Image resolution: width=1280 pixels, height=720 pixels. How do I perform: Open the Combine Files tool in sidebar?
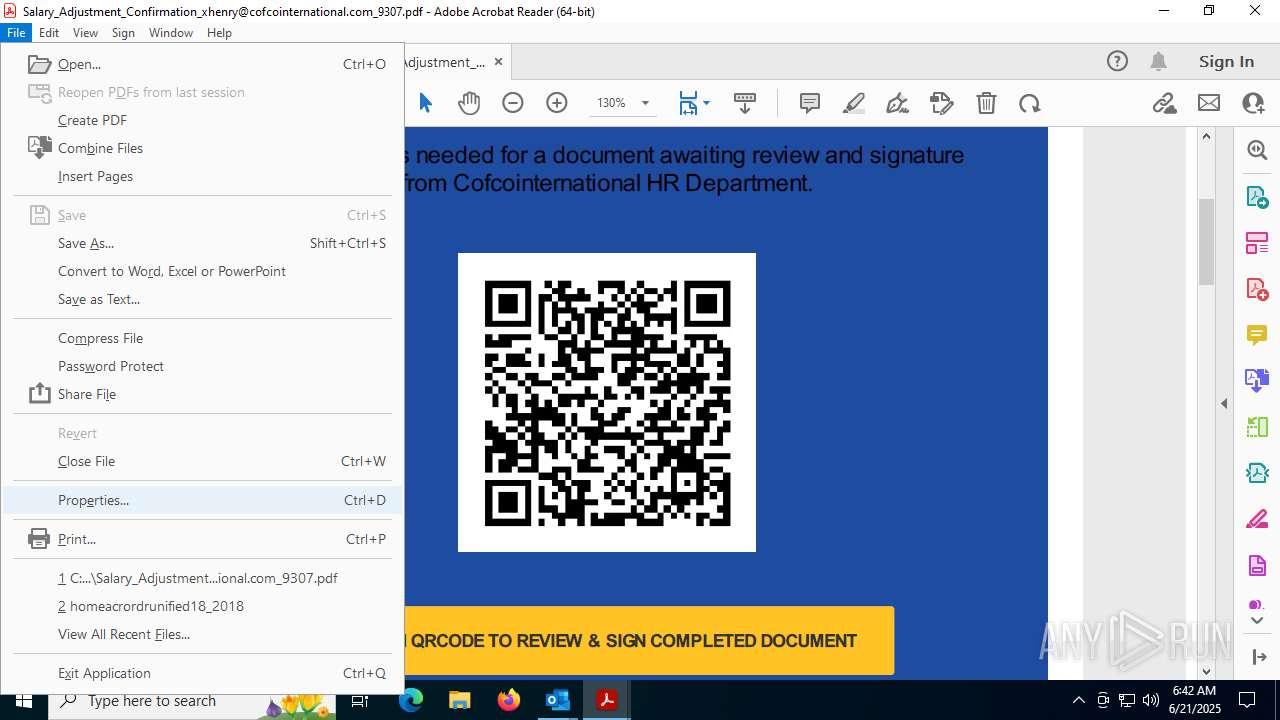click(x=1257, y=381)
